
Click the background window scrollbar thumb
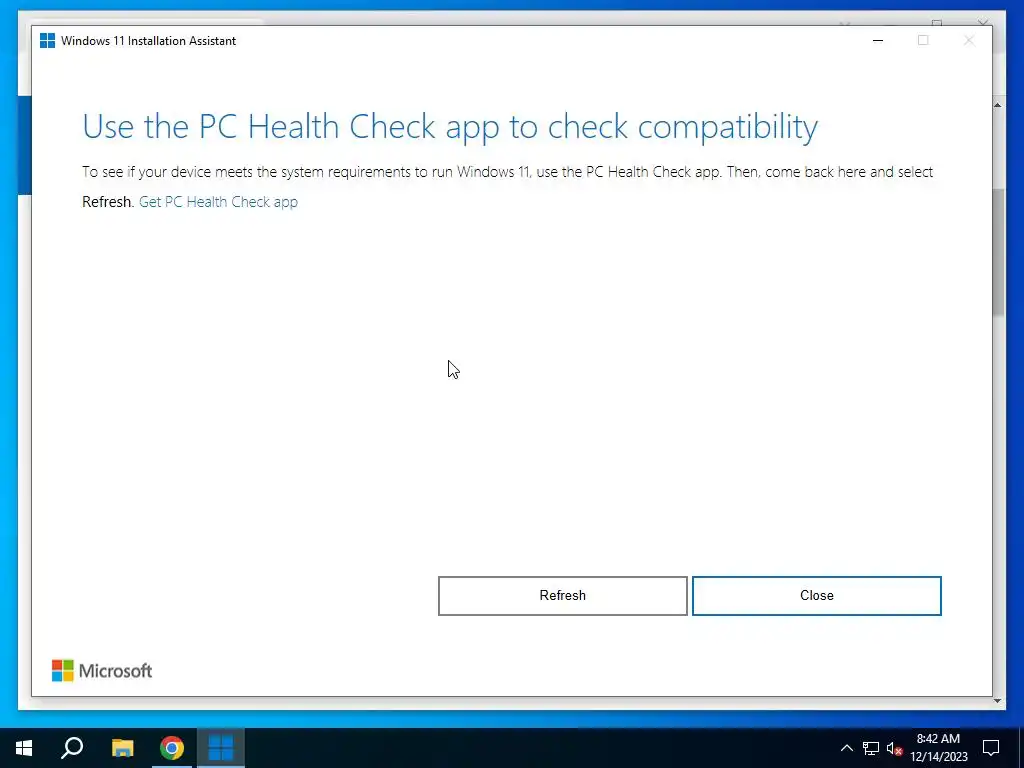(998, 252)
